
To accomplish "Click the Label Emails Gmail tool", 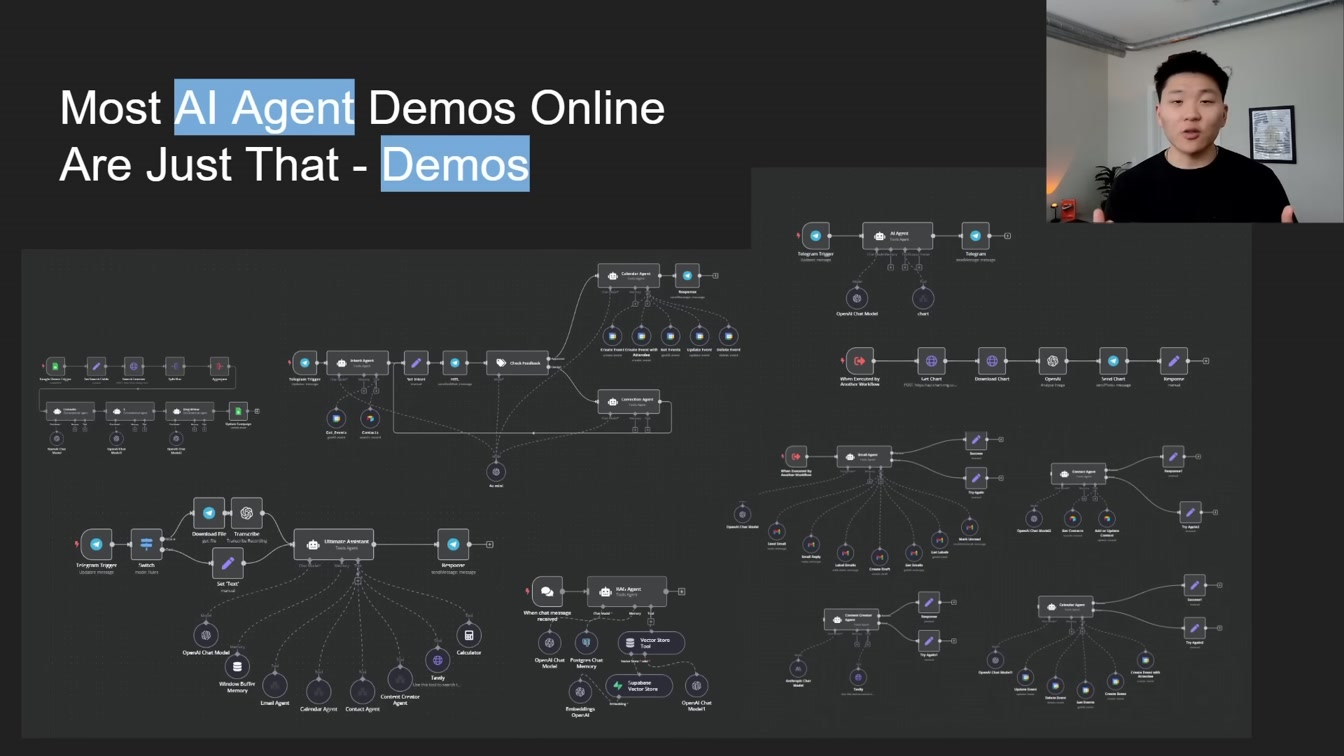I will point(845,552).
